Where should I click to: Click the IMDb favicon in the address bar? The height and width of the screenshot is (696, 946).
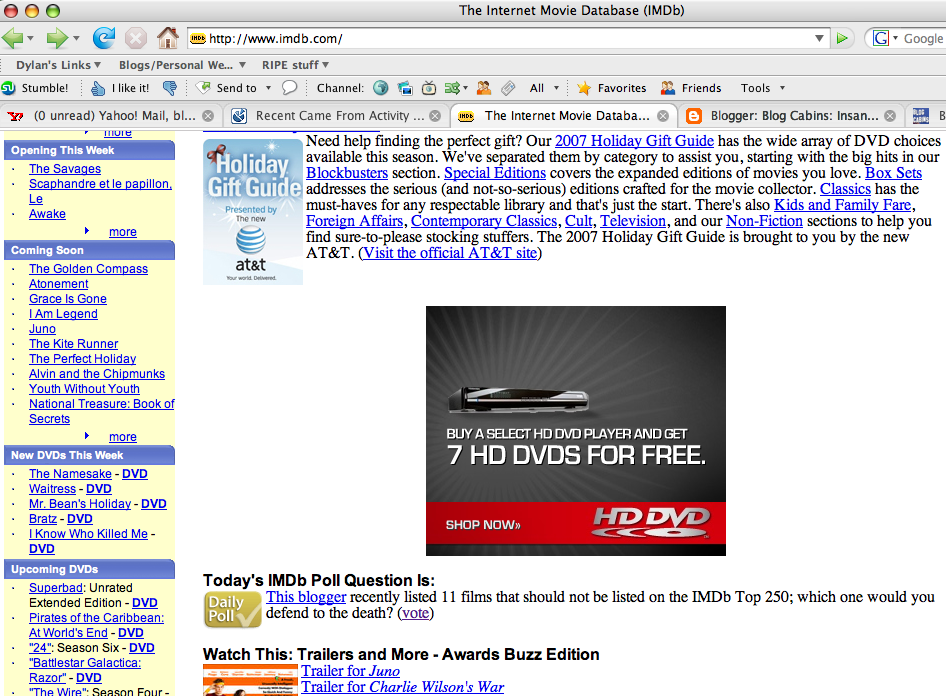point(198,39)
